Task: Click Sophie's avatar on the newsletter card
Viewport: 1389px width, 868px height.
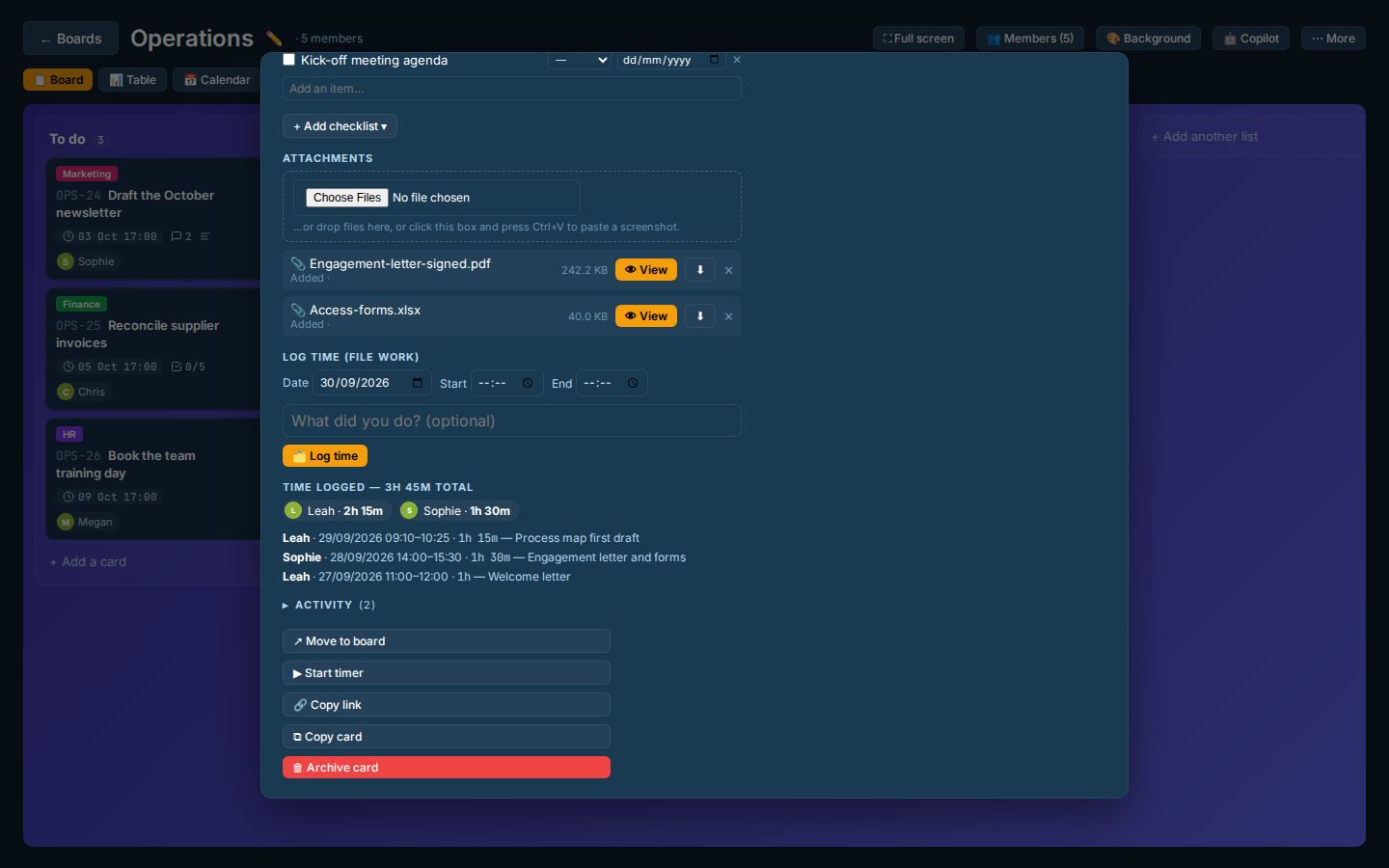Action: coord(66,261)
